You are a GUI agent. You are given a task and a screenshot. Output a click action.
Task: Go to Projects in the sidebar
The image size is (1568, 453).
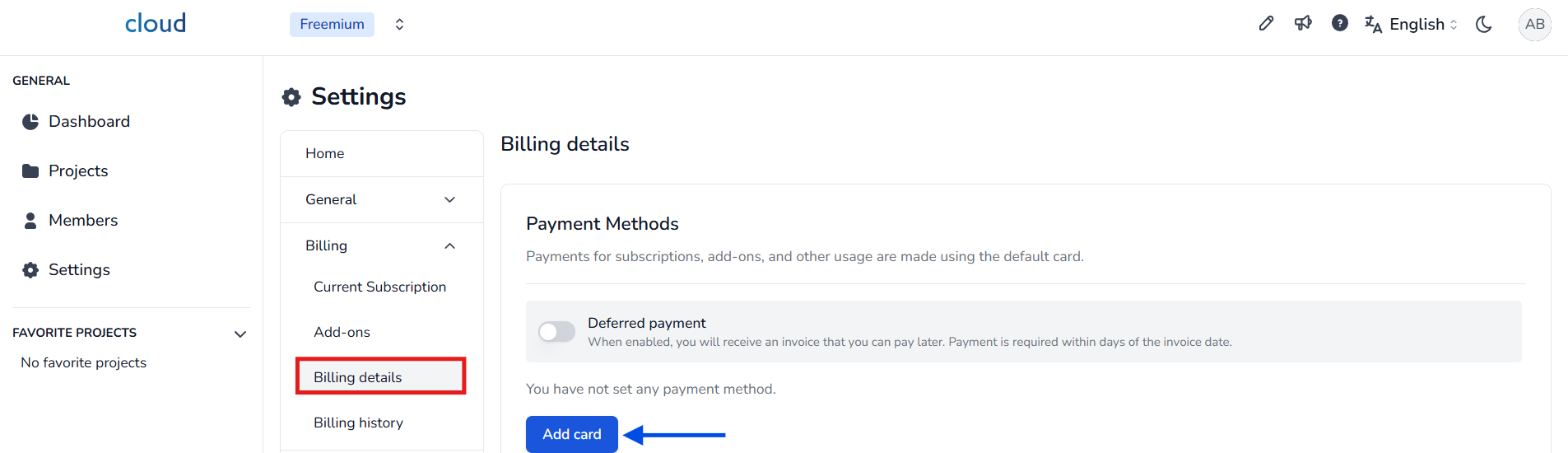point(78,171)
